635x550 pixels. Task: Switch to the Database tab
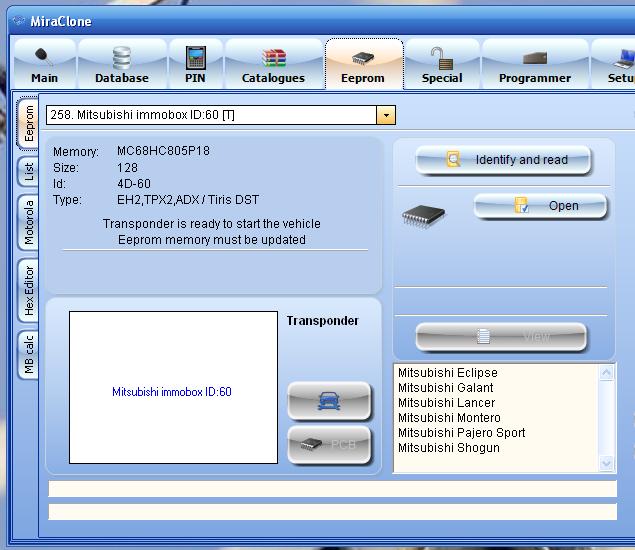(x=122, y=64)
